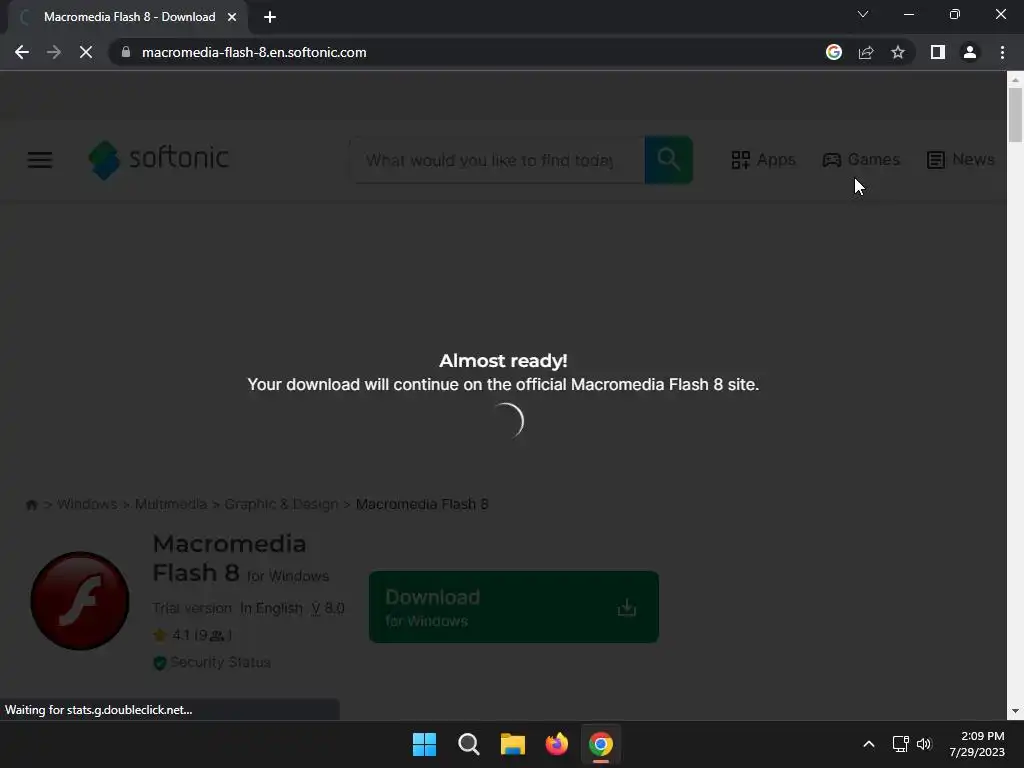The height and width of the screenshot is (768, 1024).
Task: Click the Macromedia Flash 8 title heading
Action: pos(229,558)
